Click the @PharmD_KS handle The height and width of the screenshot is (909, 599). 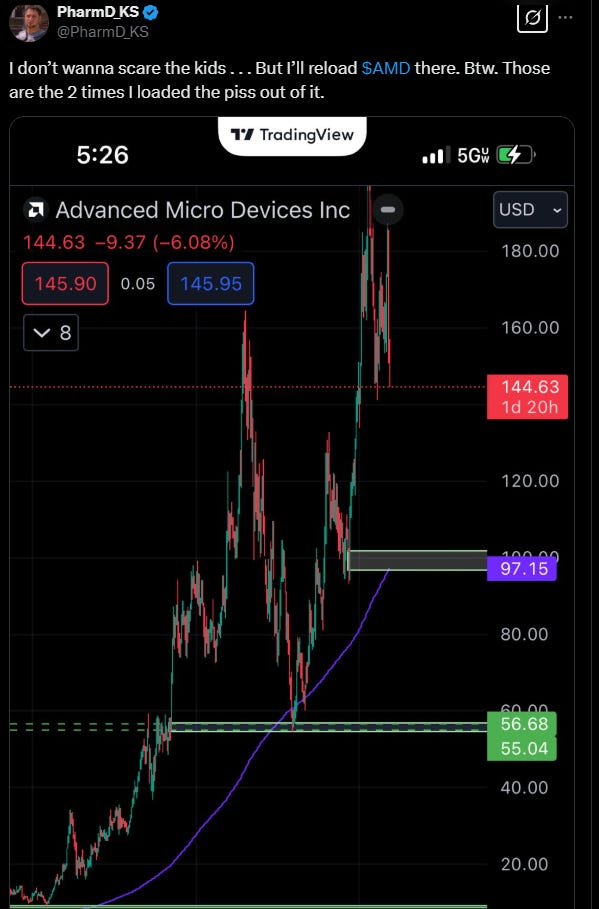tap(102, 32)
